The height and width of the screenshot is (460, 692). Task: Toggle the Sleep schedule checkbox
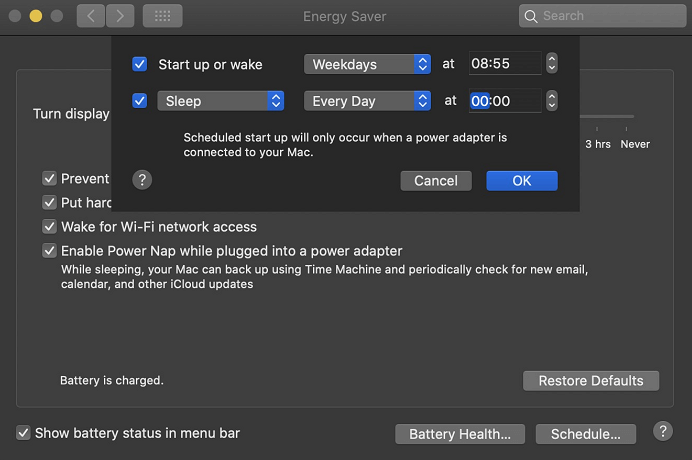(140, 101)
